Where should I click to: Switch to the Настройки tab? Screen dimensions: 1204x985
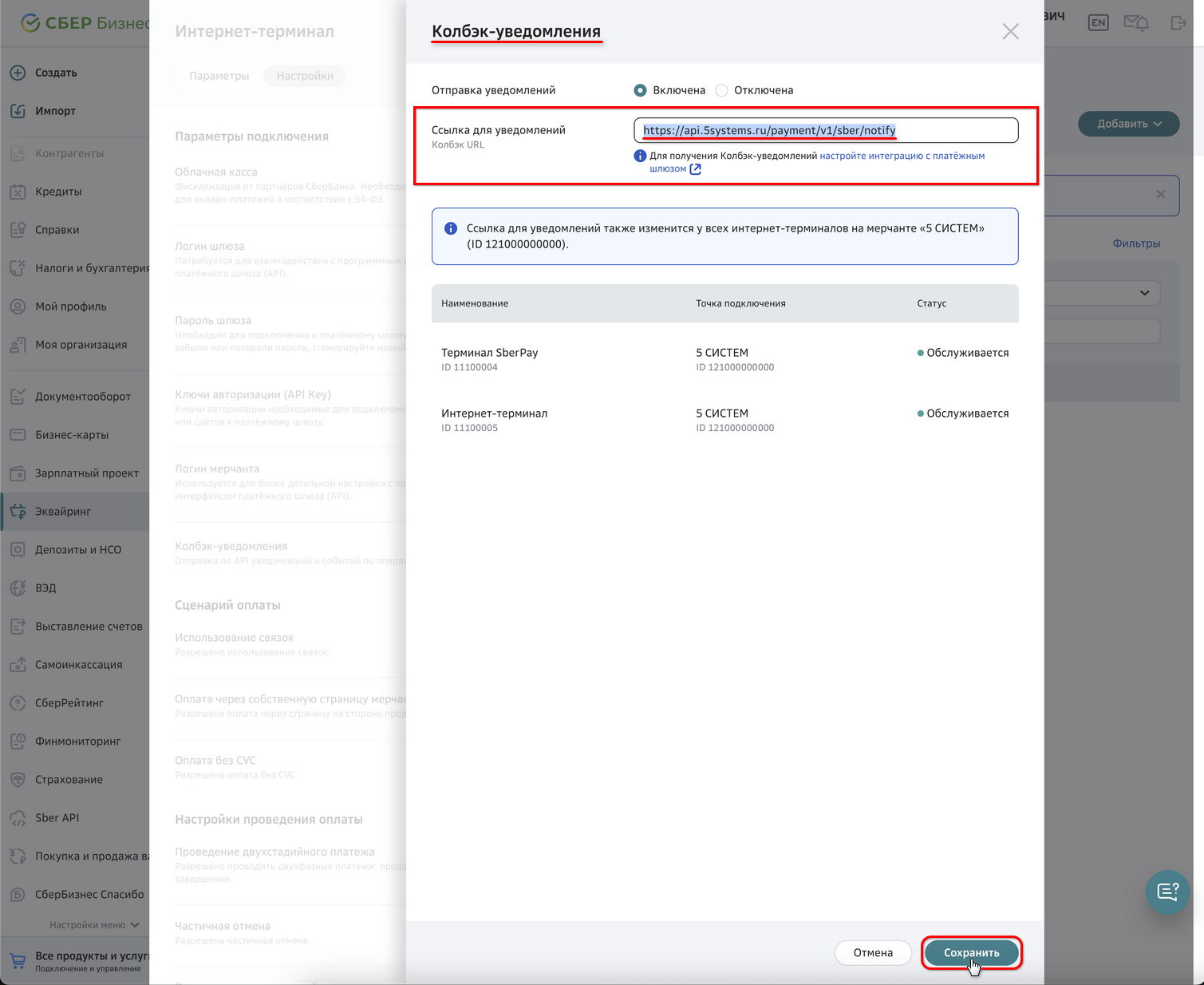click(x=305, y=76)
